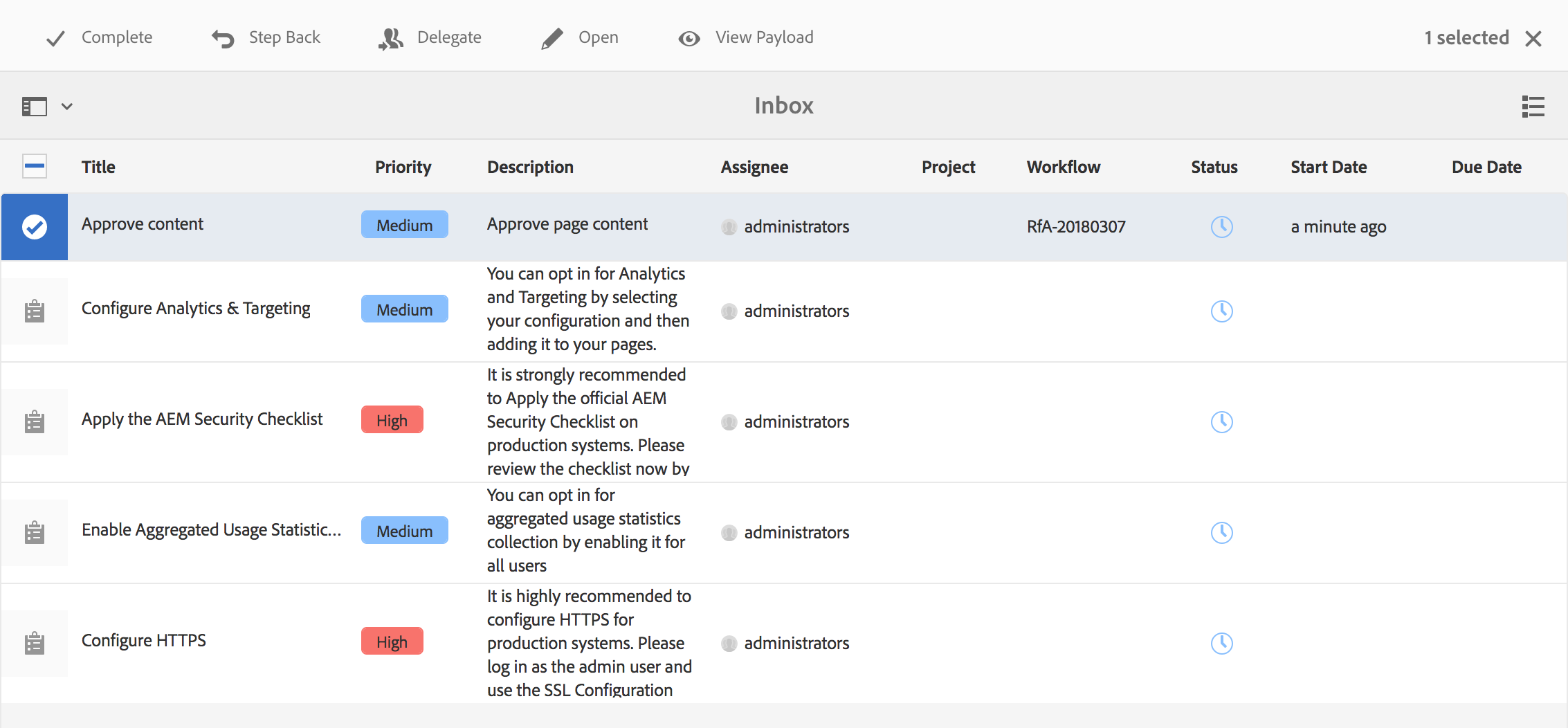The width and height of the screenshot is (1568, 728).
Task: Click the View Payload eye icon
Action: (x=689, y=39)
